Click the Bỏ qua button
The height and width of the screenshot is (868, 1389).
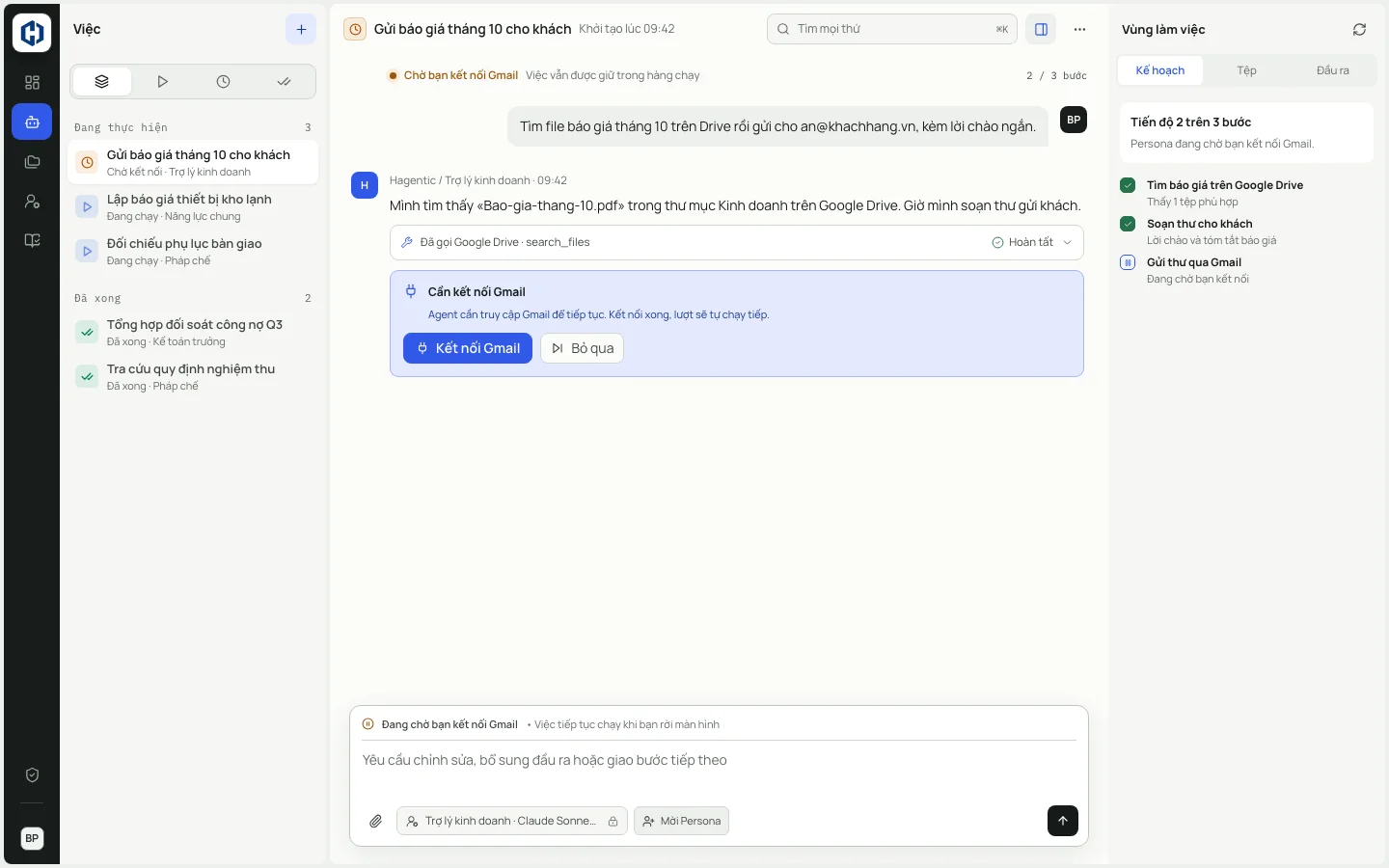[x=583, y=348]
